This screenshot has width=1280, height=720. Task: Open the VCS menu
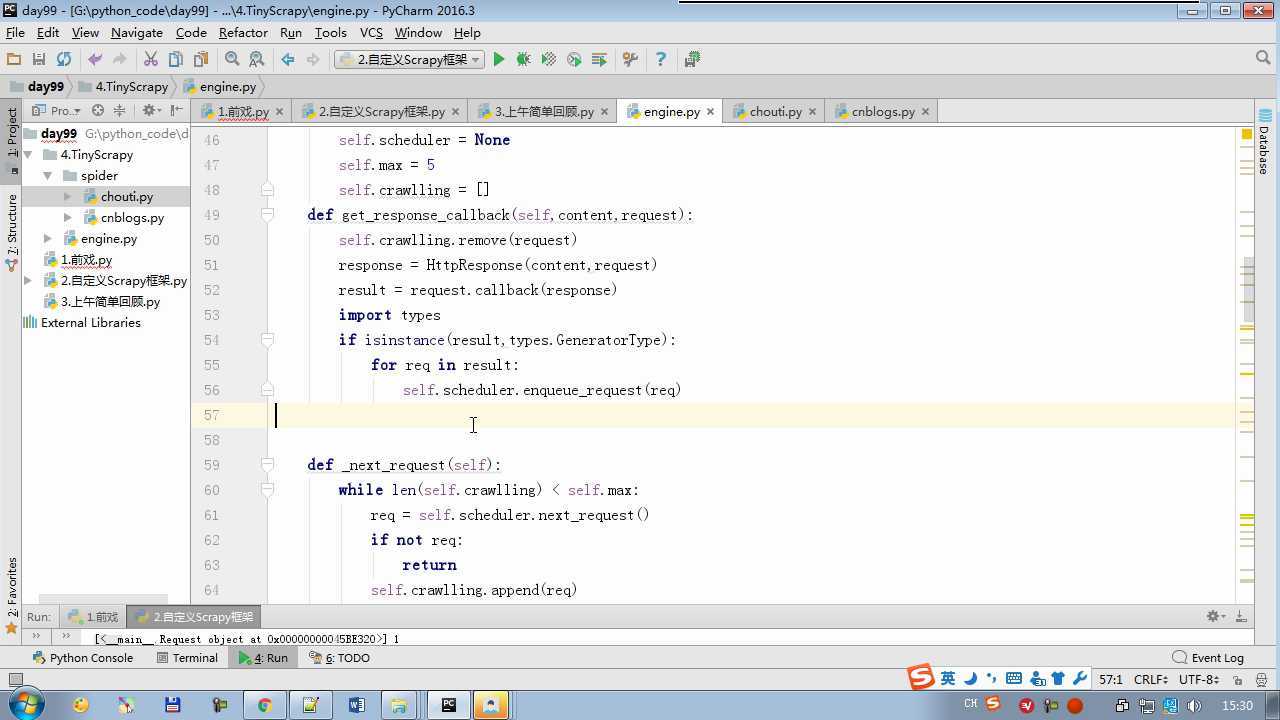tap(371, 32)
